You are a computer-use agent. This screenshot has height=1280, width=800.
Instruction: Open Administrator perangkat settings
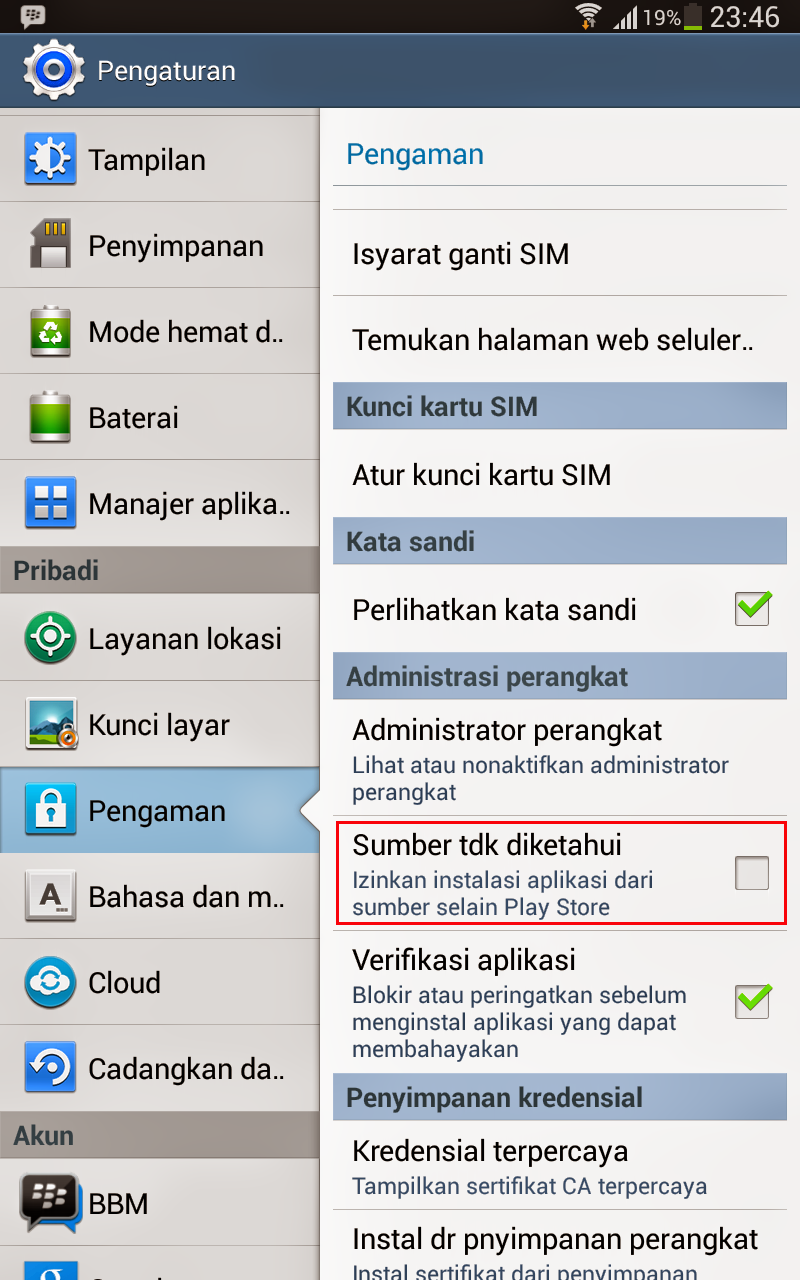point(560,760)
